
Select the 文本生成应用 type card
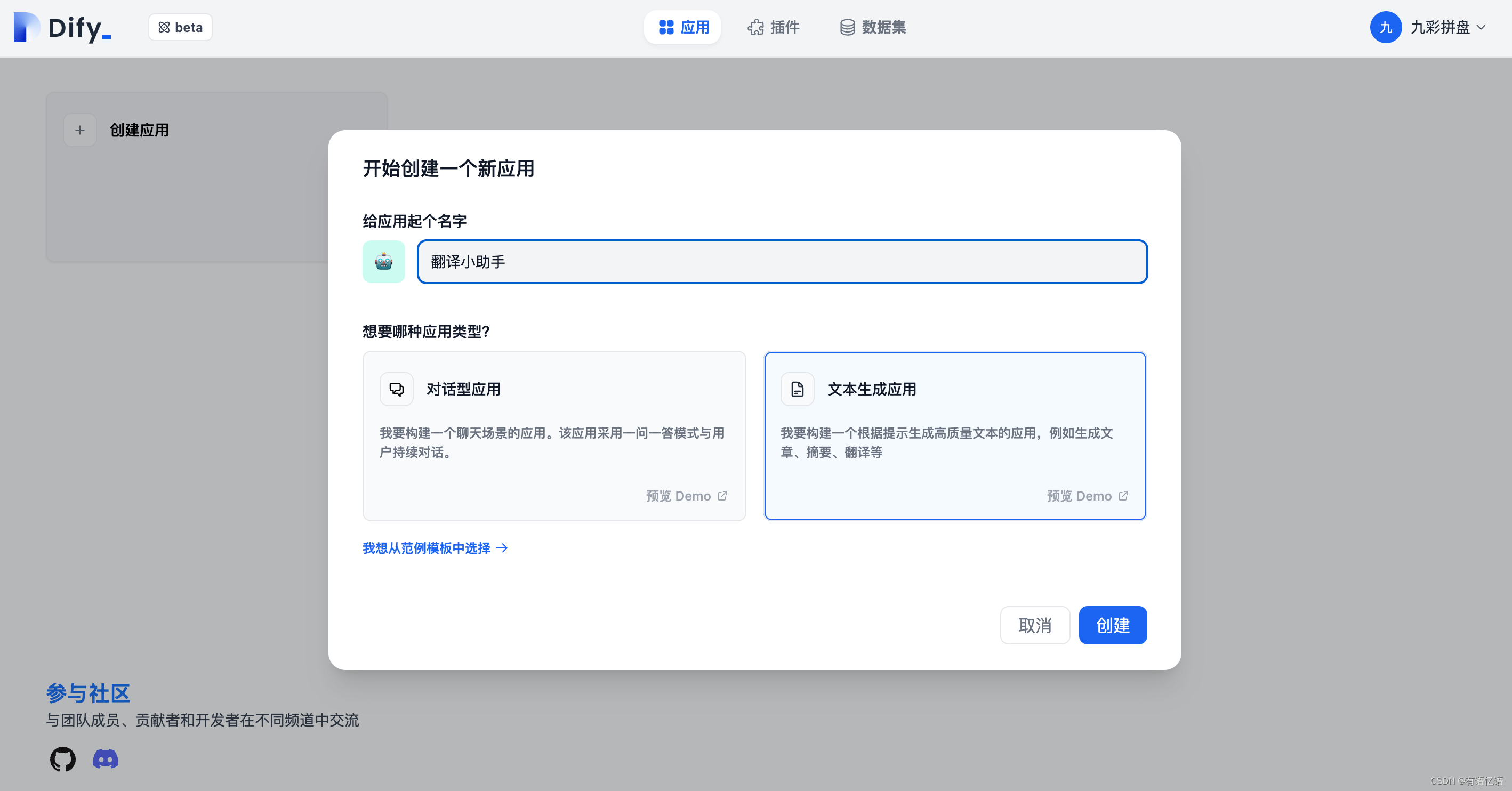coord(955,436)
